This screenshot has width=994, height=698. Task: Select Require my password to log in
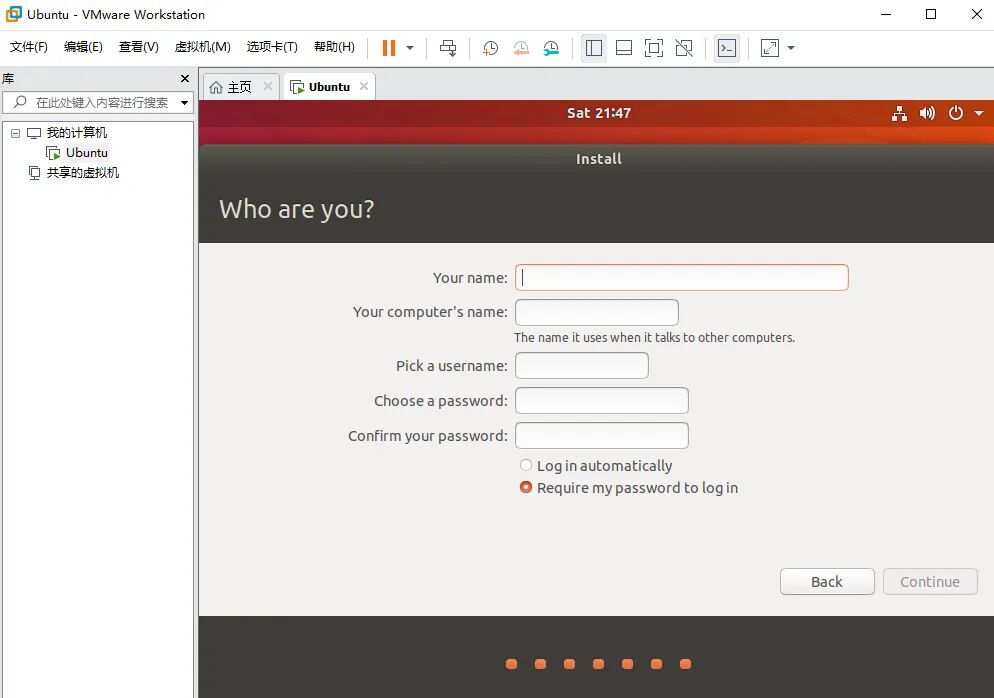[x=629, y=488]
